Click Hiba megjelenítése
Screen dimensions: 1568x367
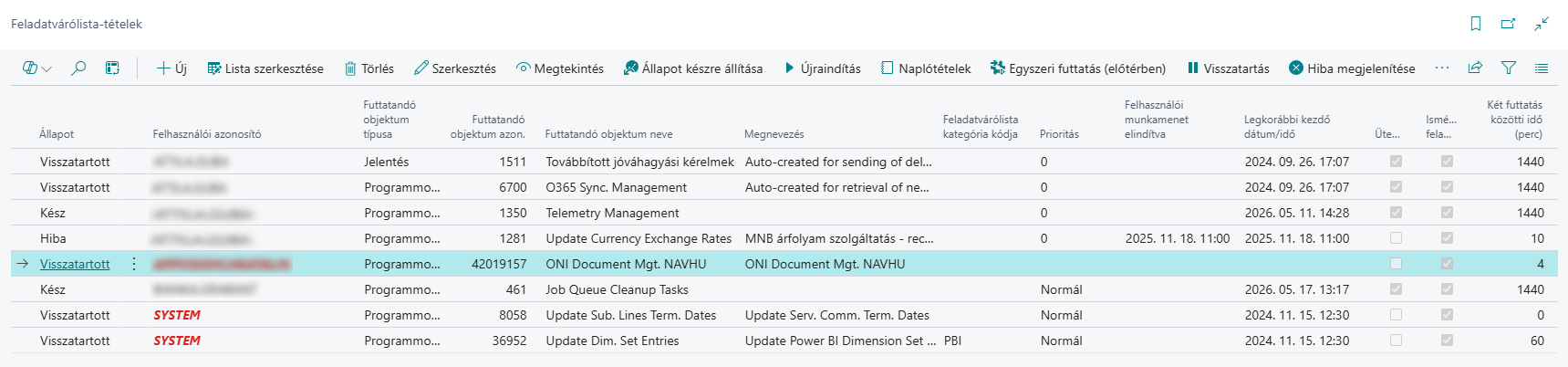pyautogui.click(x=1352, y=68)
